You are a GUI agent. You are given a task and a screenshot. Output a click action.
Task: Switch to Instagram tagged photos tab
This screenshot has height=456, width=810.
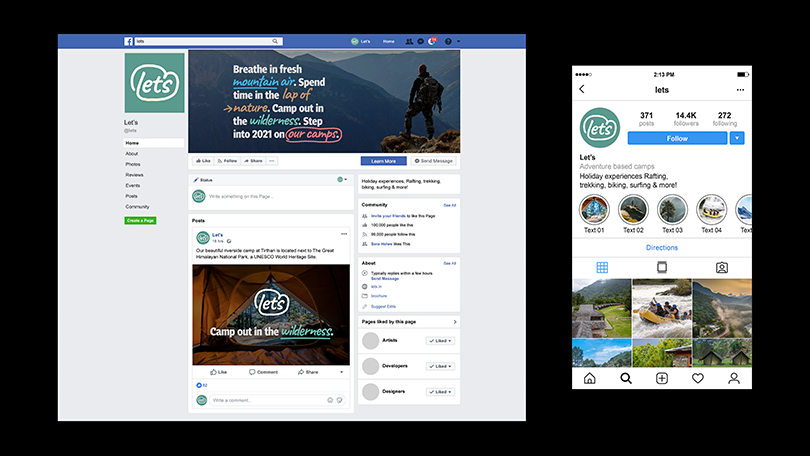(722, 268)
